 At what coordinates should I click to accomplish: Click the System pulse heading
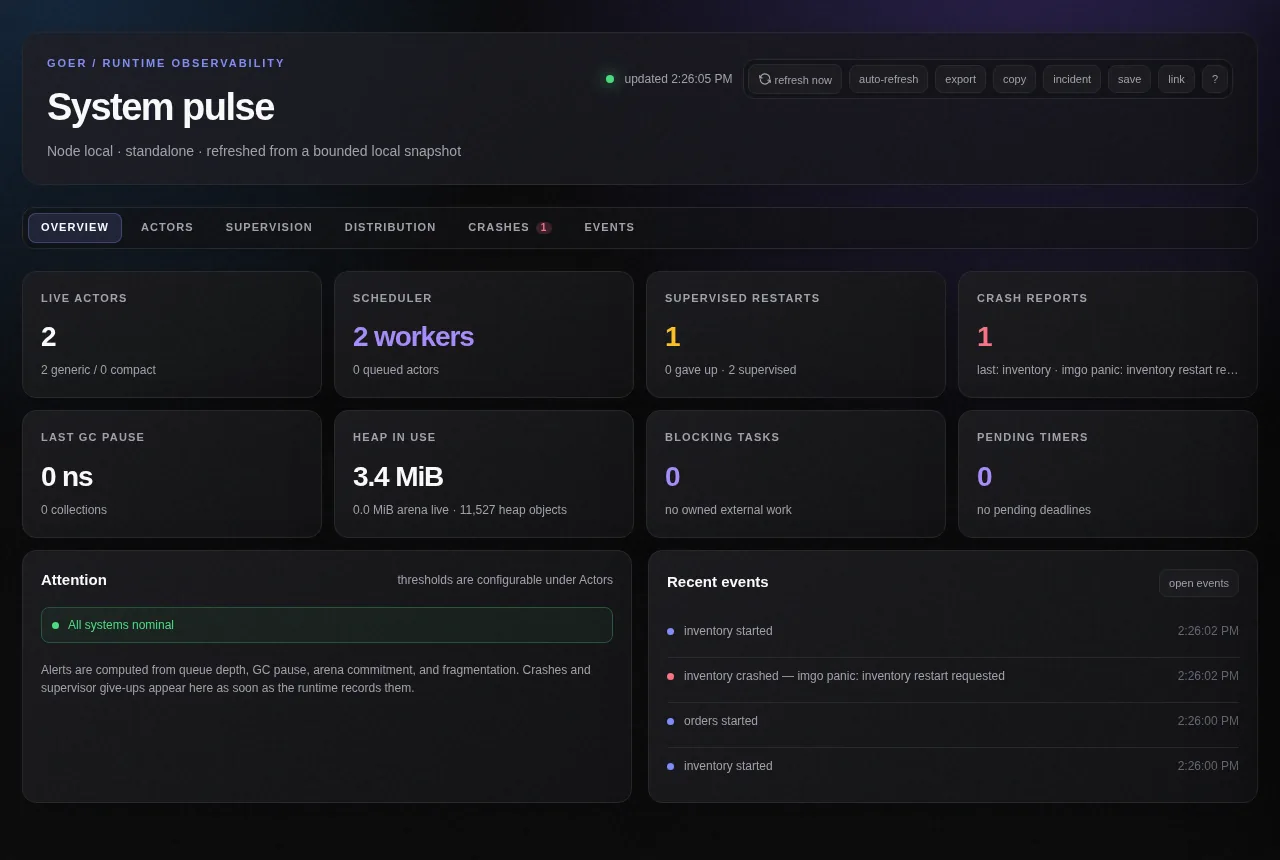tap(160, 107)
